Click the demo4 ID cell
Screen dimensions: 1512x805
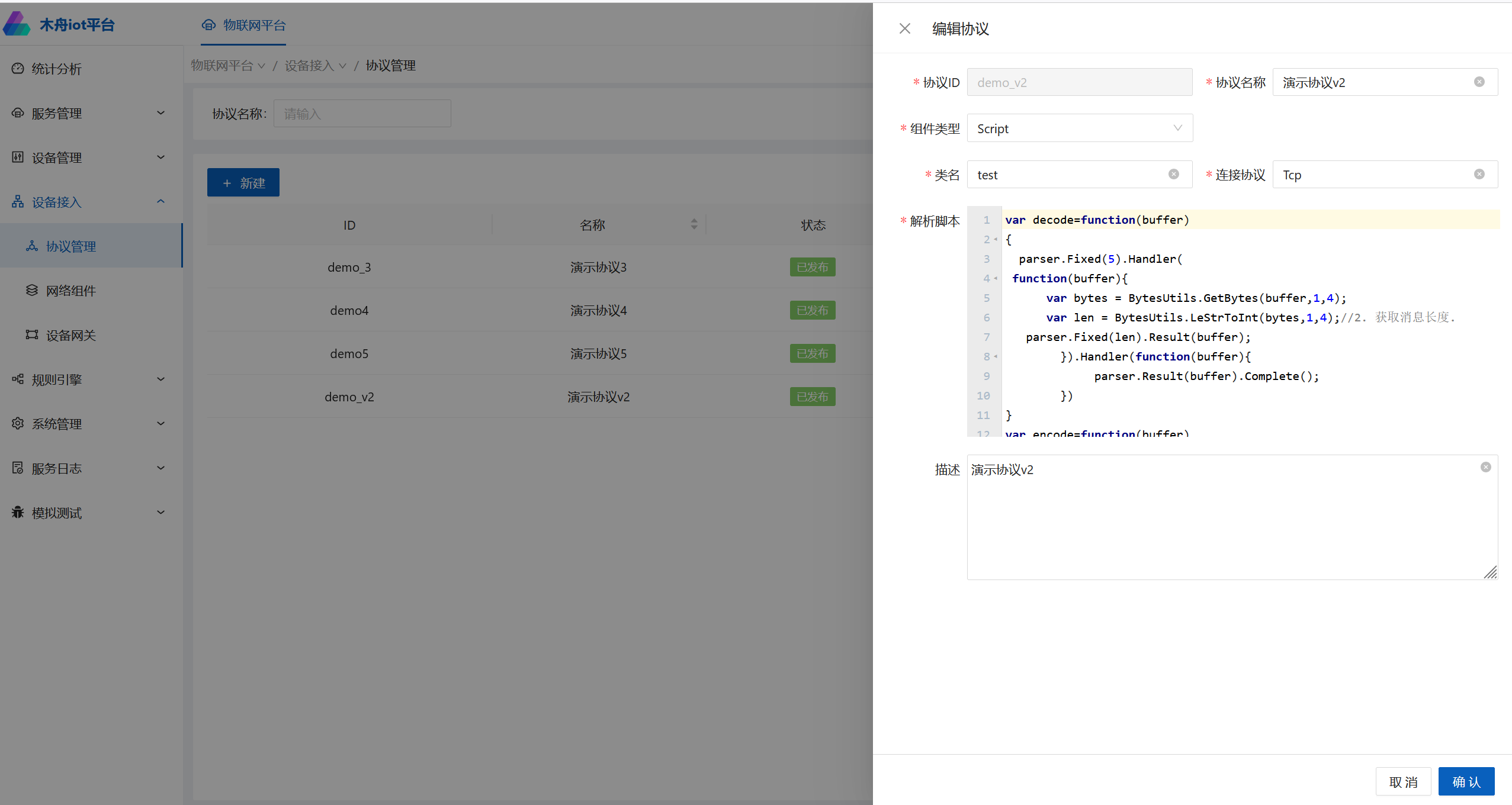point(349,310)
